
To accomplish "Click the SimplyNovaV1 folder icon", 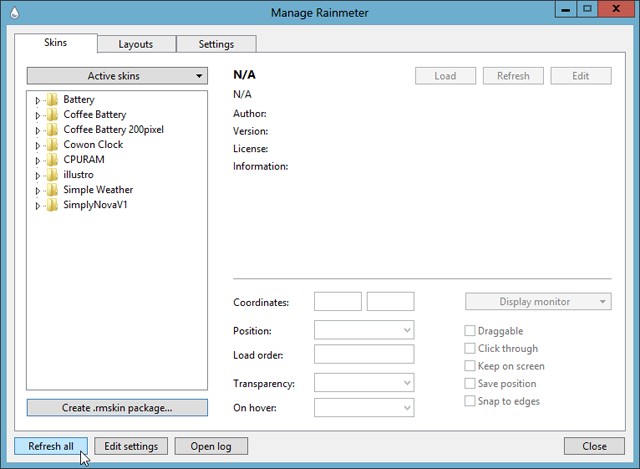I will click(x=52, y=204).
